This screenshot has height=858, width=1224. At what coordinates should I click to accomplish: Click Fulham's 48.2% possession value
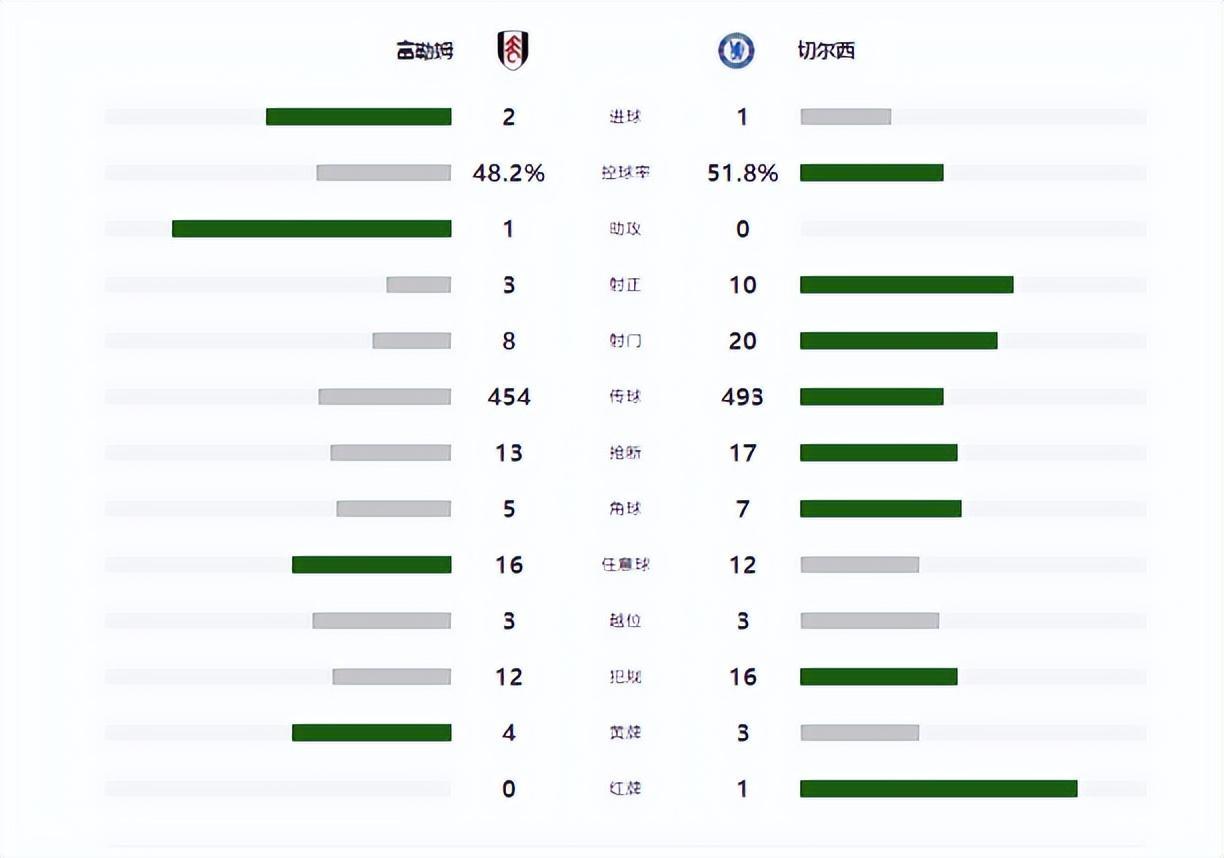coord(508,173)
